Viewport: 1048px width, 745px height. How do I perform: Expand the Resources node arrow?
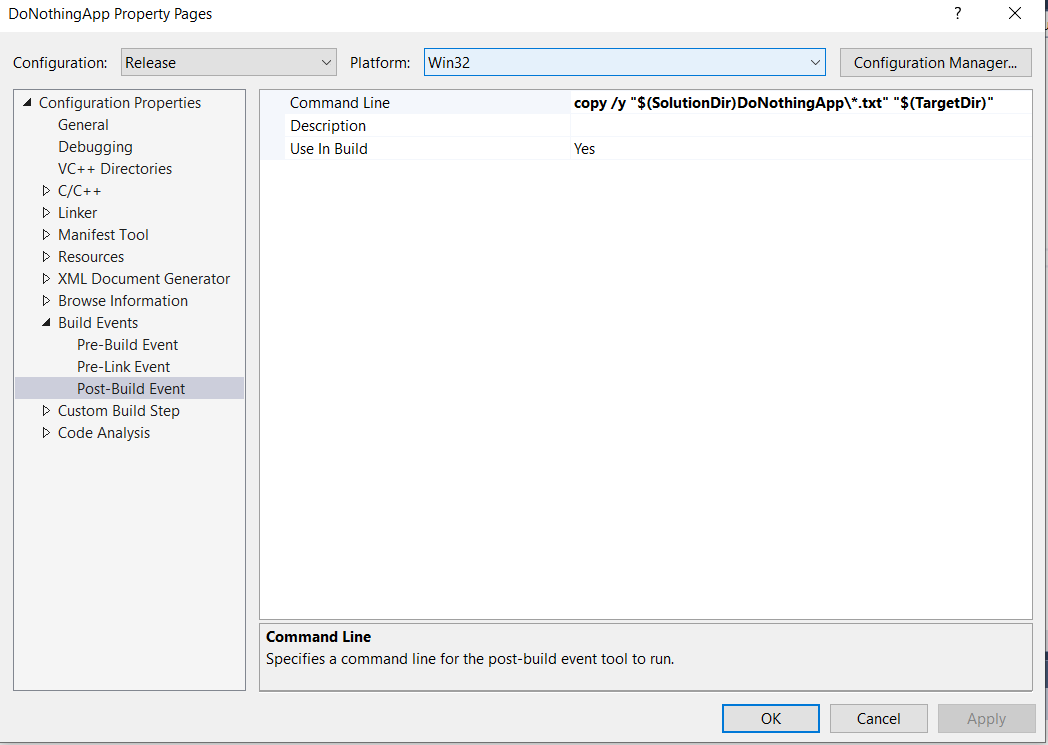tap(46, 257)
